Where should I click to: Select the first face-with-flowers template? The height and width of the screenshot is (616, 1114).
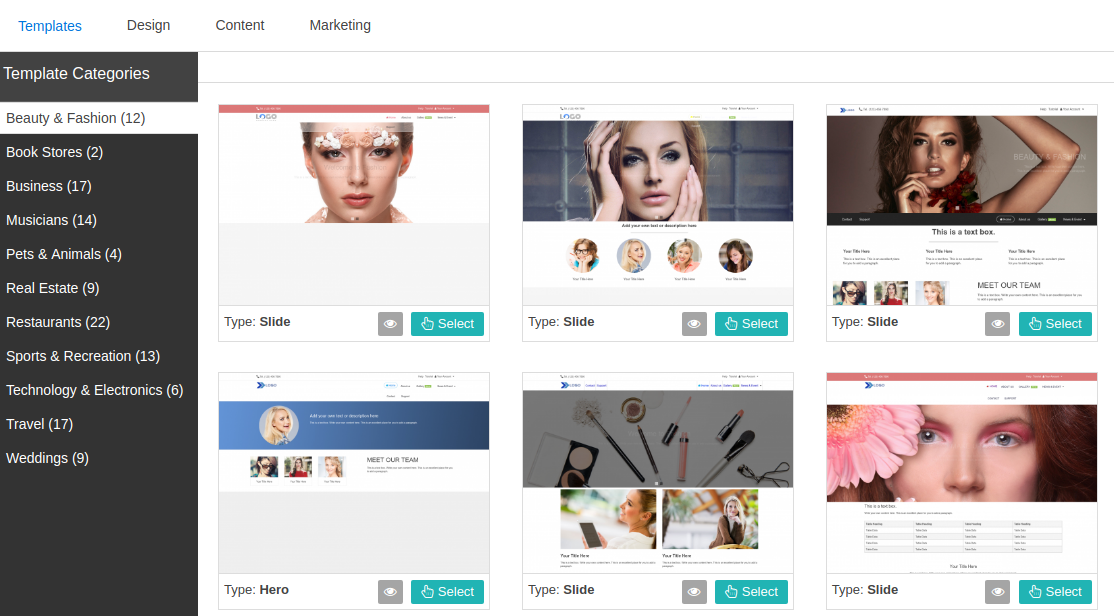tap(447, 323)
